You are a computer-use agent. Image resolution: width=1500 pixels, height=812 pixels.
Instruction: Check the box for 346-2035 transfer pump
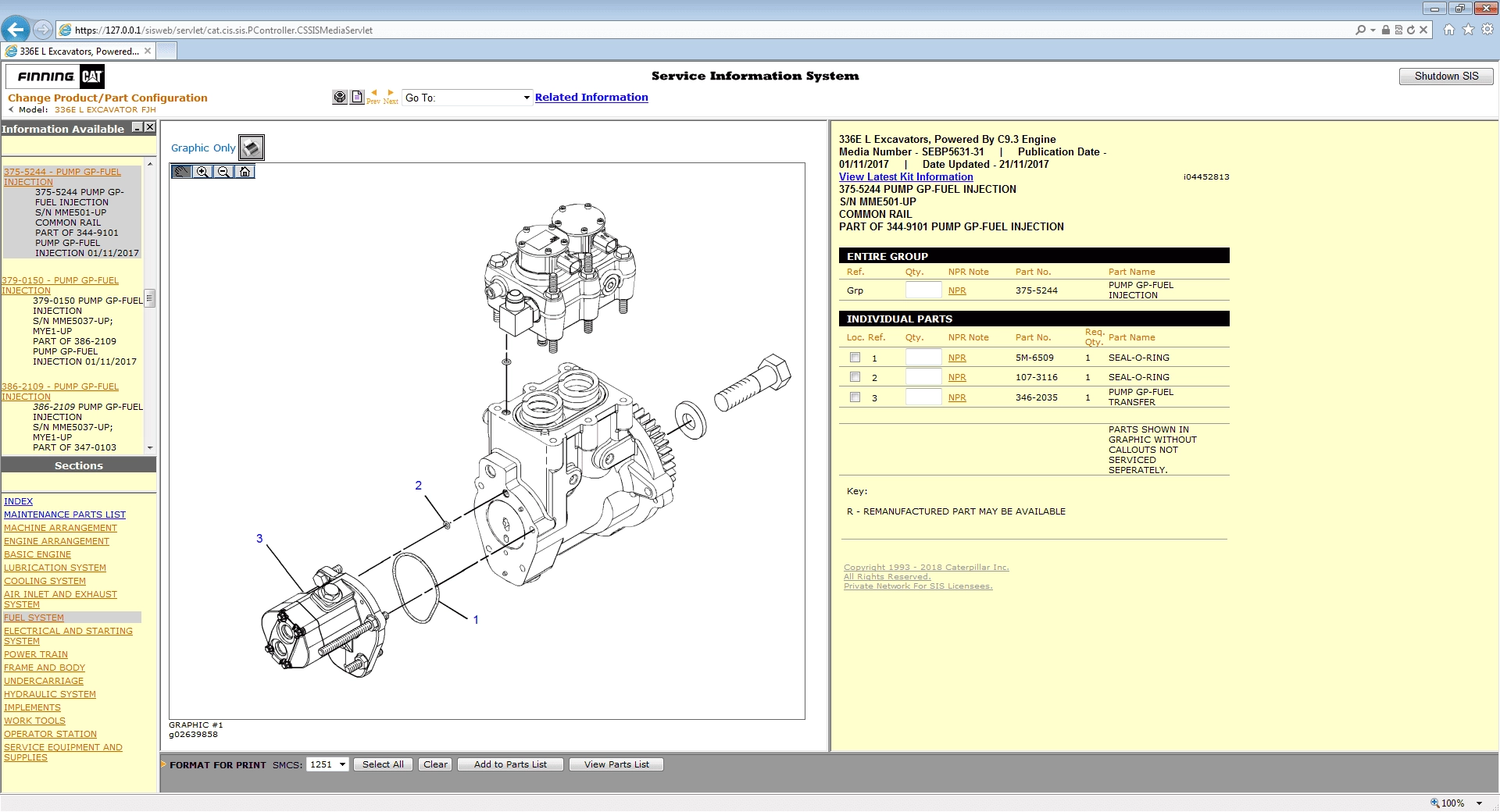tap(855, 397)
